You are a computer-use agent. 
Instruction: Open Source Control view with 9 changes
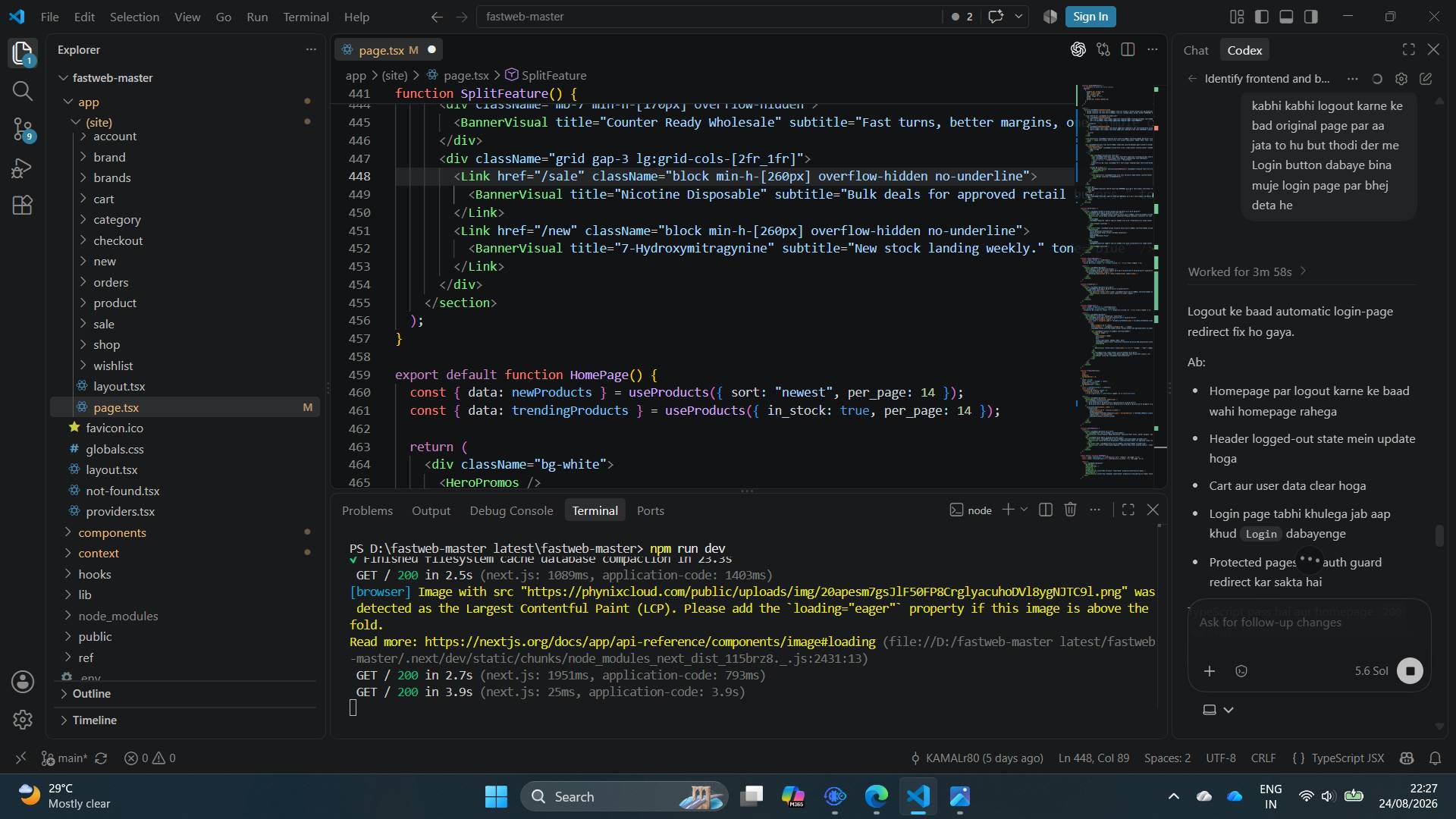coord(23,129)
